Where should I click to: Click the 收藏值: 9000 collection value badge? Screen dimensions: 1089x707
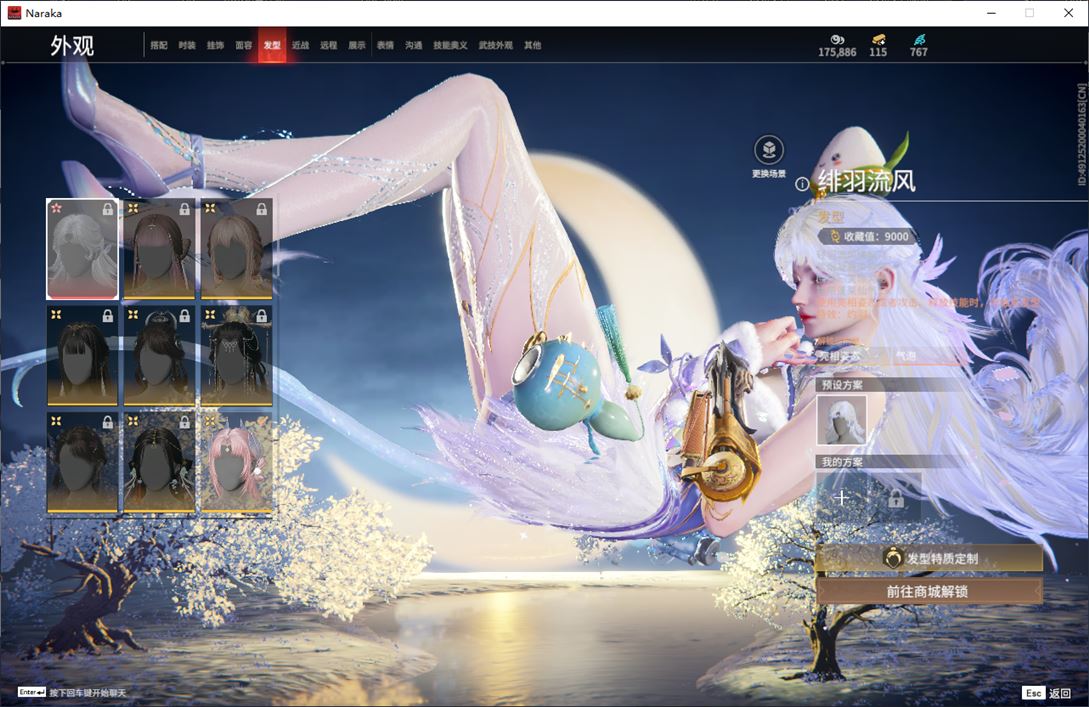click(869, 237)
